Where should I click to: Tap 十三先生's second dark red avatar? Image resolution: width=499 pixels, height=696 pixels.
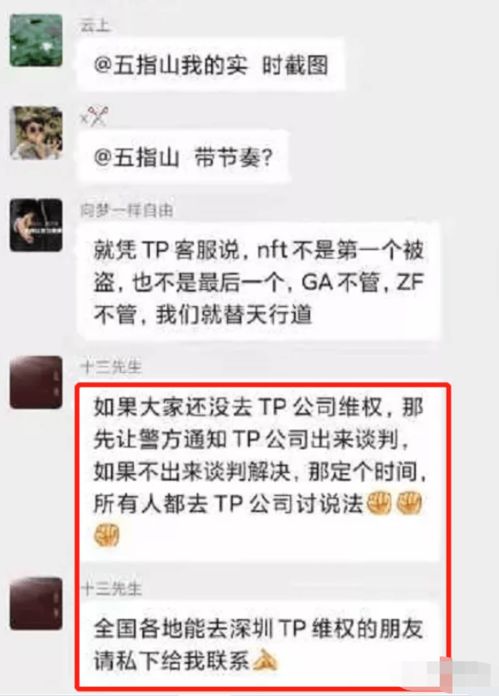click(36, 604)
